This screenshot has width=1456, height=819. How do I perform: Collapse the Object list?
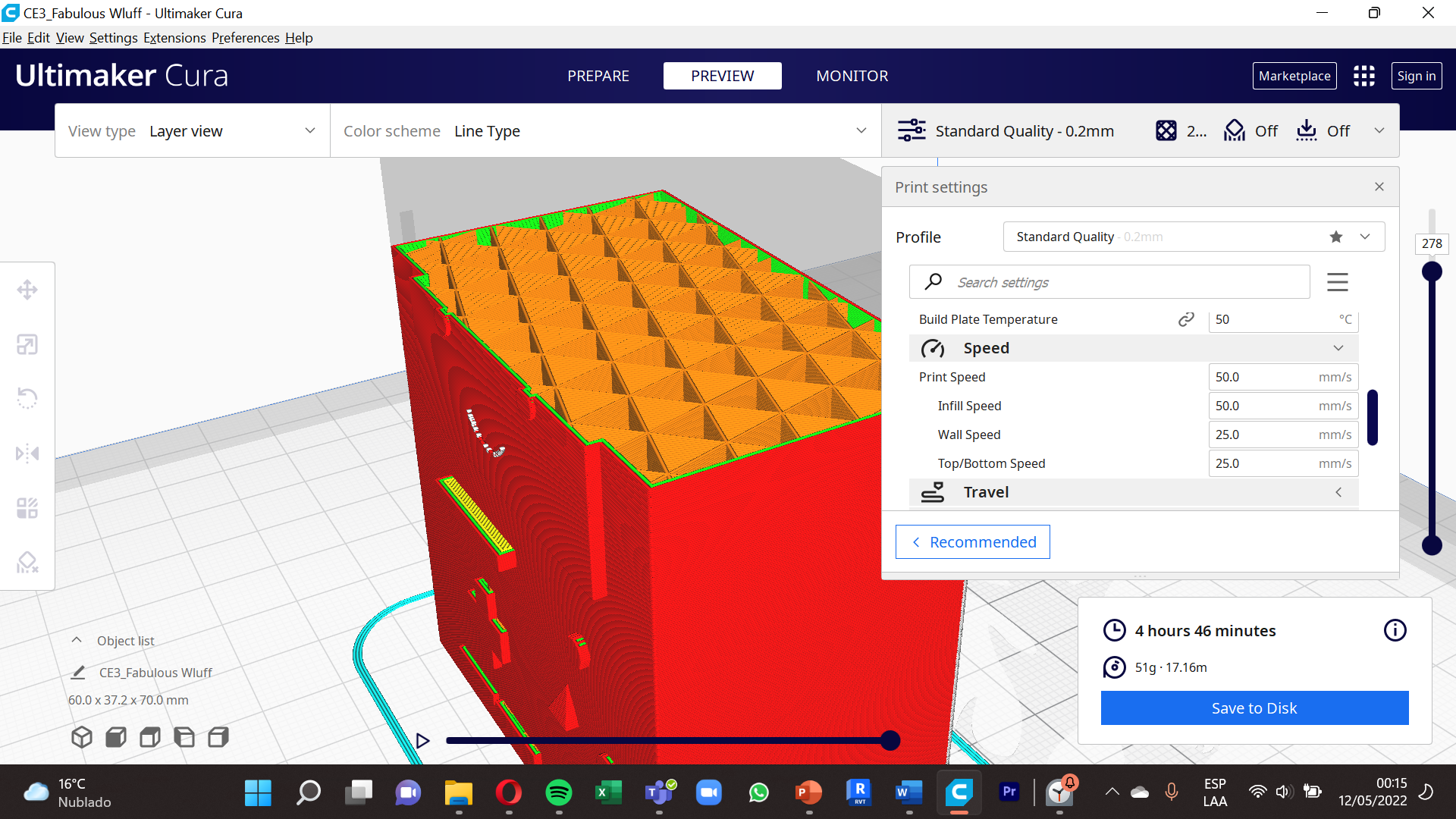point(77,640)
